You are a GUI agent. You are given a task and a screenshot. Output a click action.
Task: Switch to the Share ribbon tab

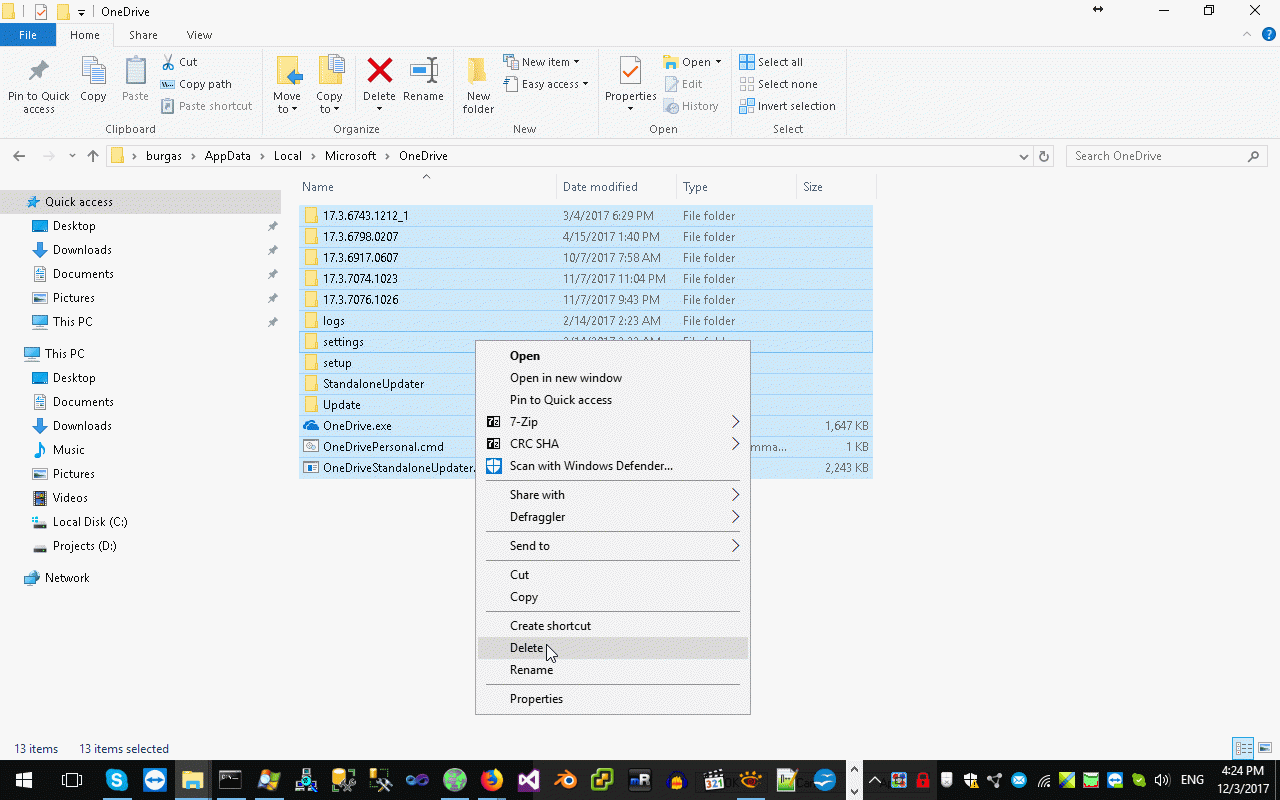point(143,35)
